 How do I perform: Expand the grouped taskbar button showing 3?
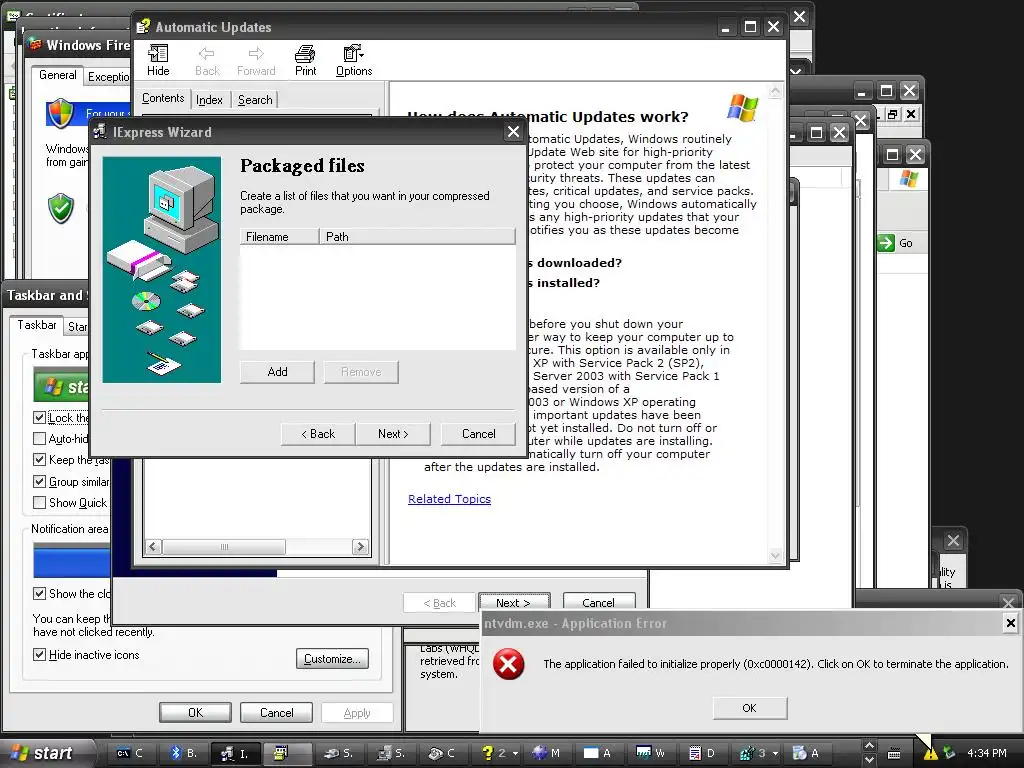point(758,753)
